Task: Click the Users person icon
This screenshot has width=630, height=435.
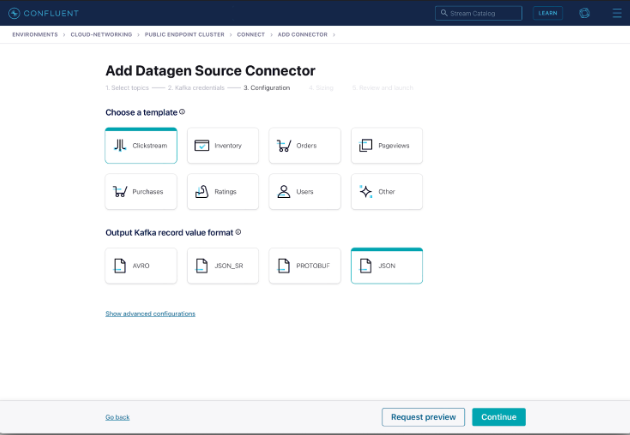Action: click(x=284, y=192)
